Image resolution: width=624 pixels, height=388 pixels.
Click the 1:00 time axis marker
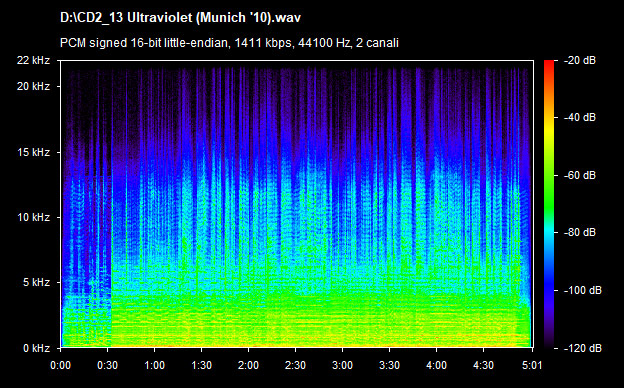(x=154, y=365)
